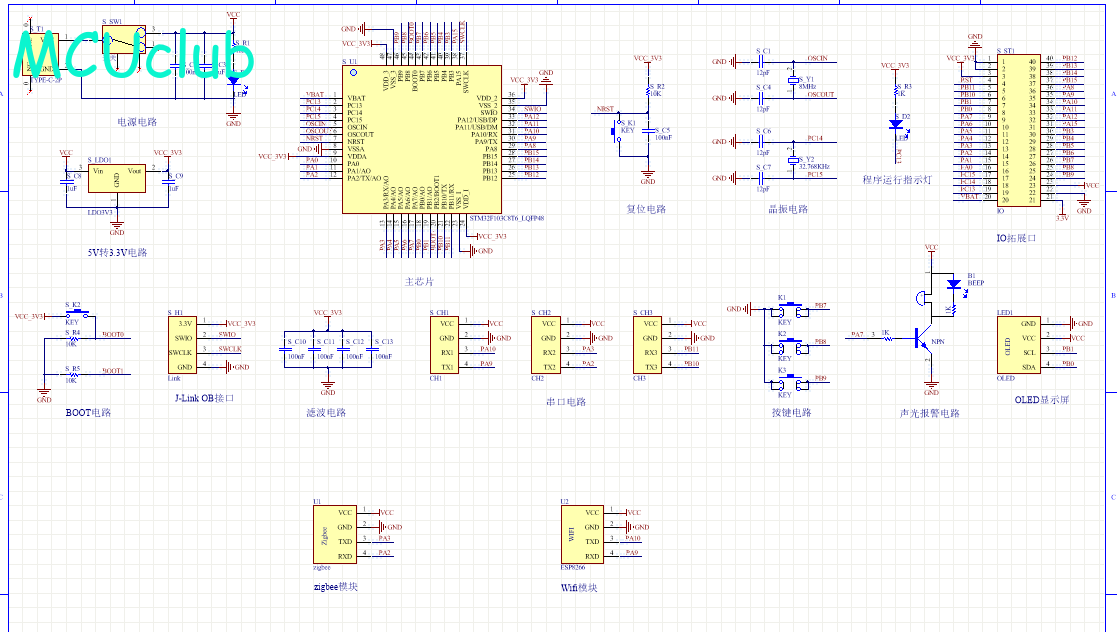Click the LDO3V3 regulator component
Screen dimensions: 1117x632
coord(117,182)
